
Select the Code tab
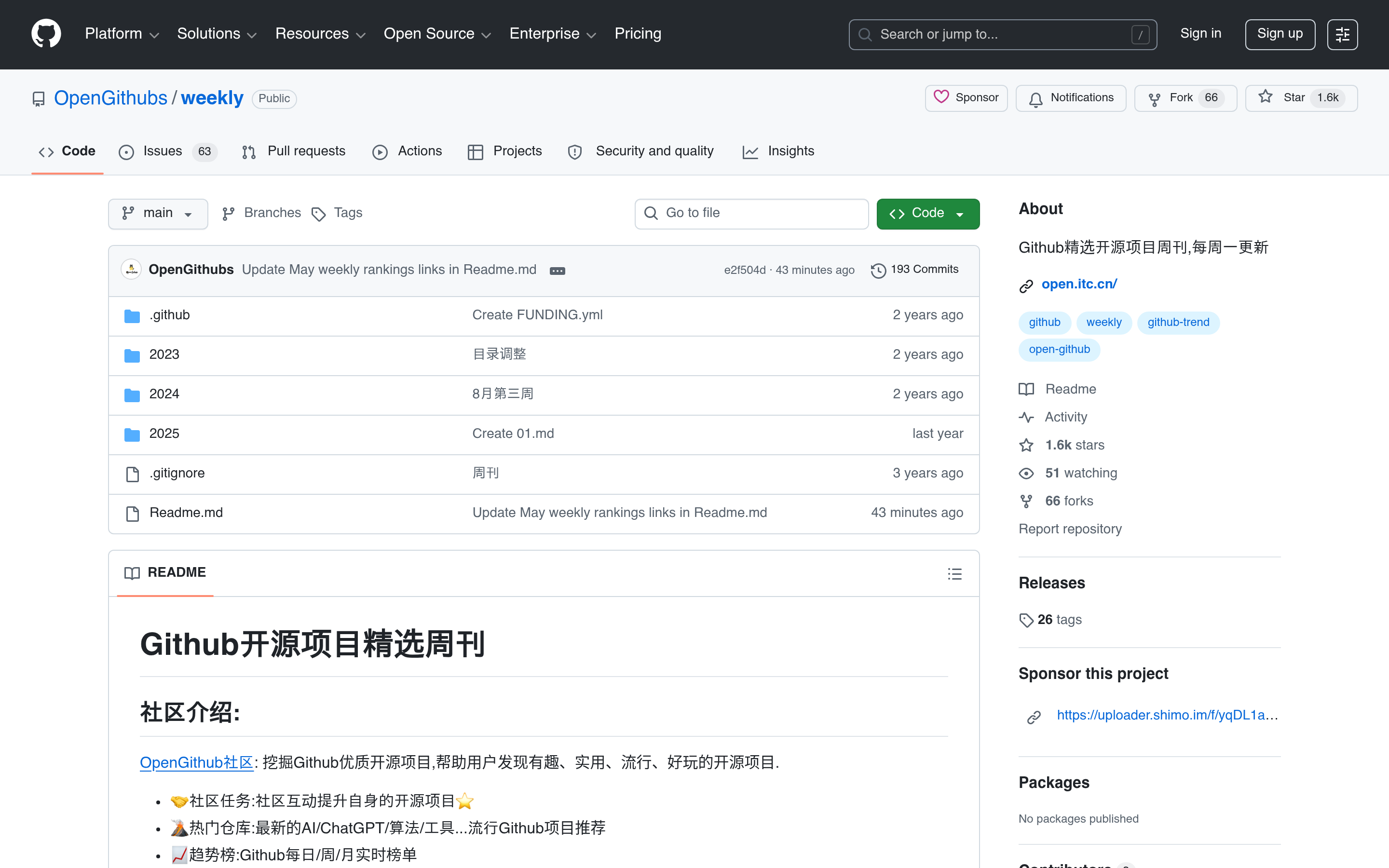67,151
